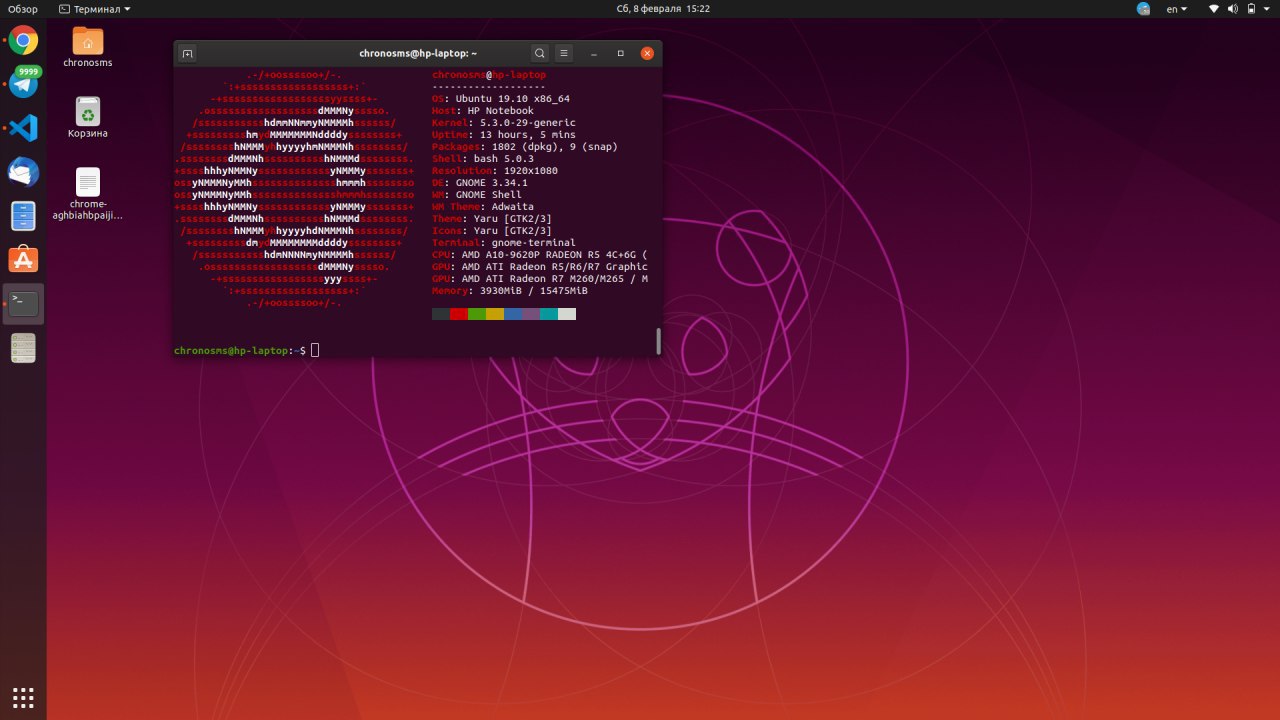Open search in the terminal header
The image size is (1280, 720).
540,53
